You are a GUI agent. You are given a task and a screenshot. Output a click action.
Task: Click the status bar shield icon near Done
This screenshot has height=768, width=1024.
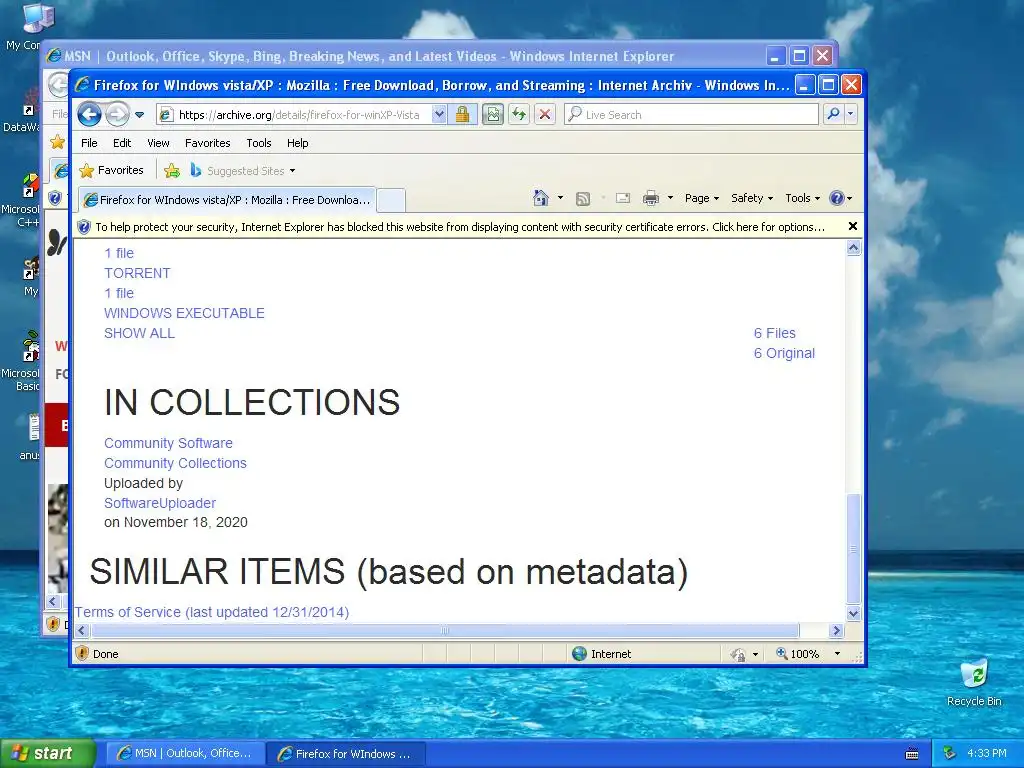click(x=82, y=653)
